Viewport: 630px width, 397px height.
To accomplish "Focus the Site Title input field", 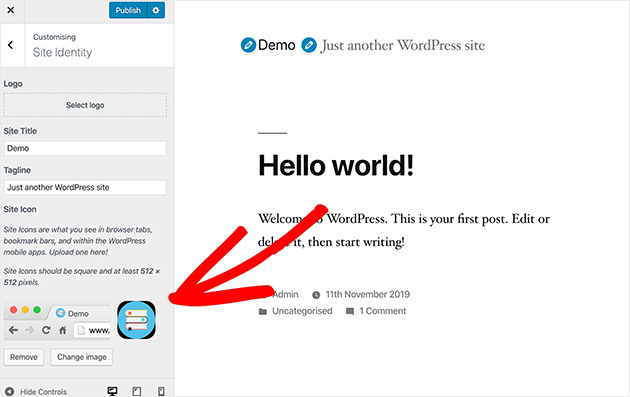I will click(85, 148).
